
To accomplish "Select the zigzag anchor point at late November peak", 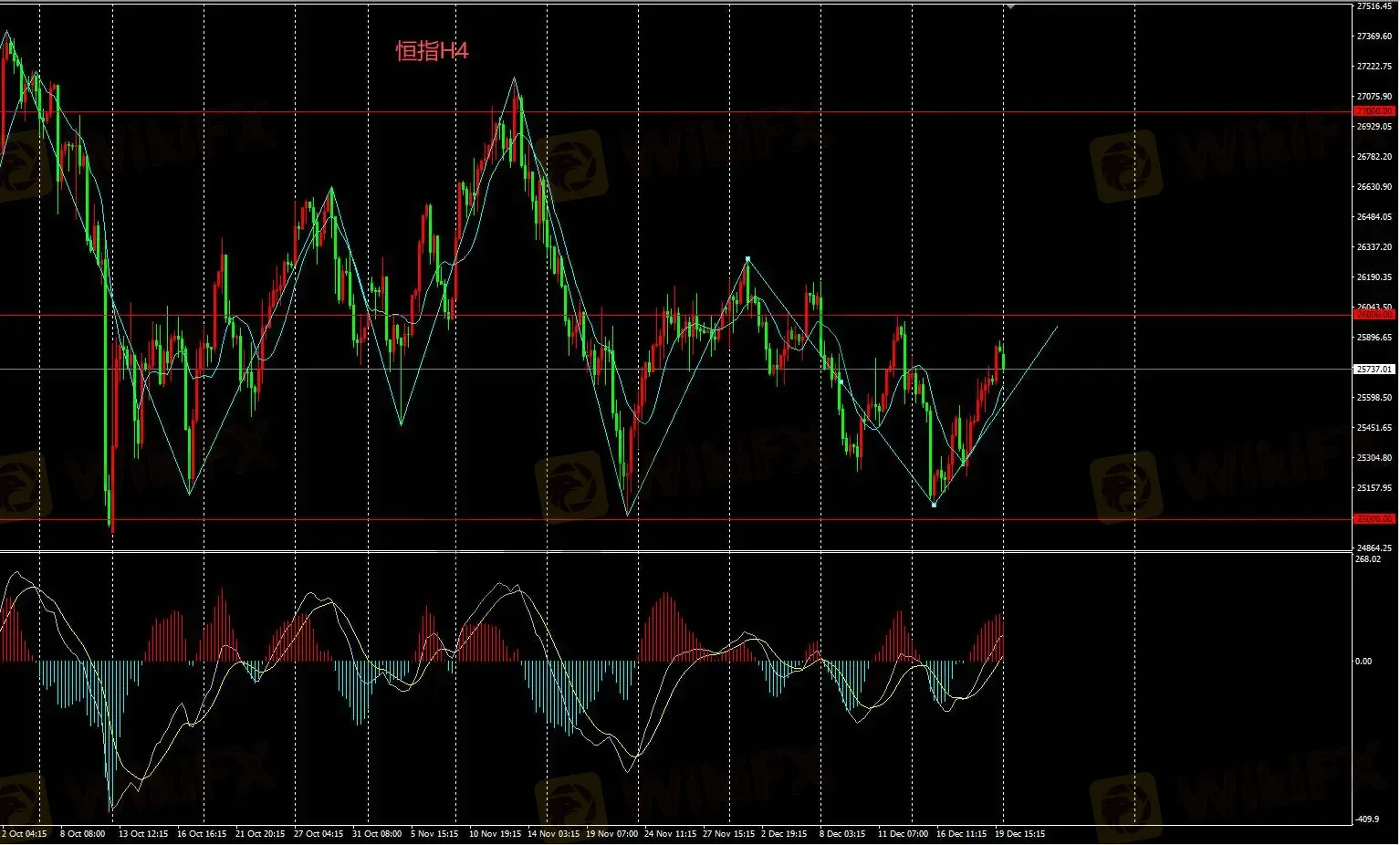I will click(747, 259).
